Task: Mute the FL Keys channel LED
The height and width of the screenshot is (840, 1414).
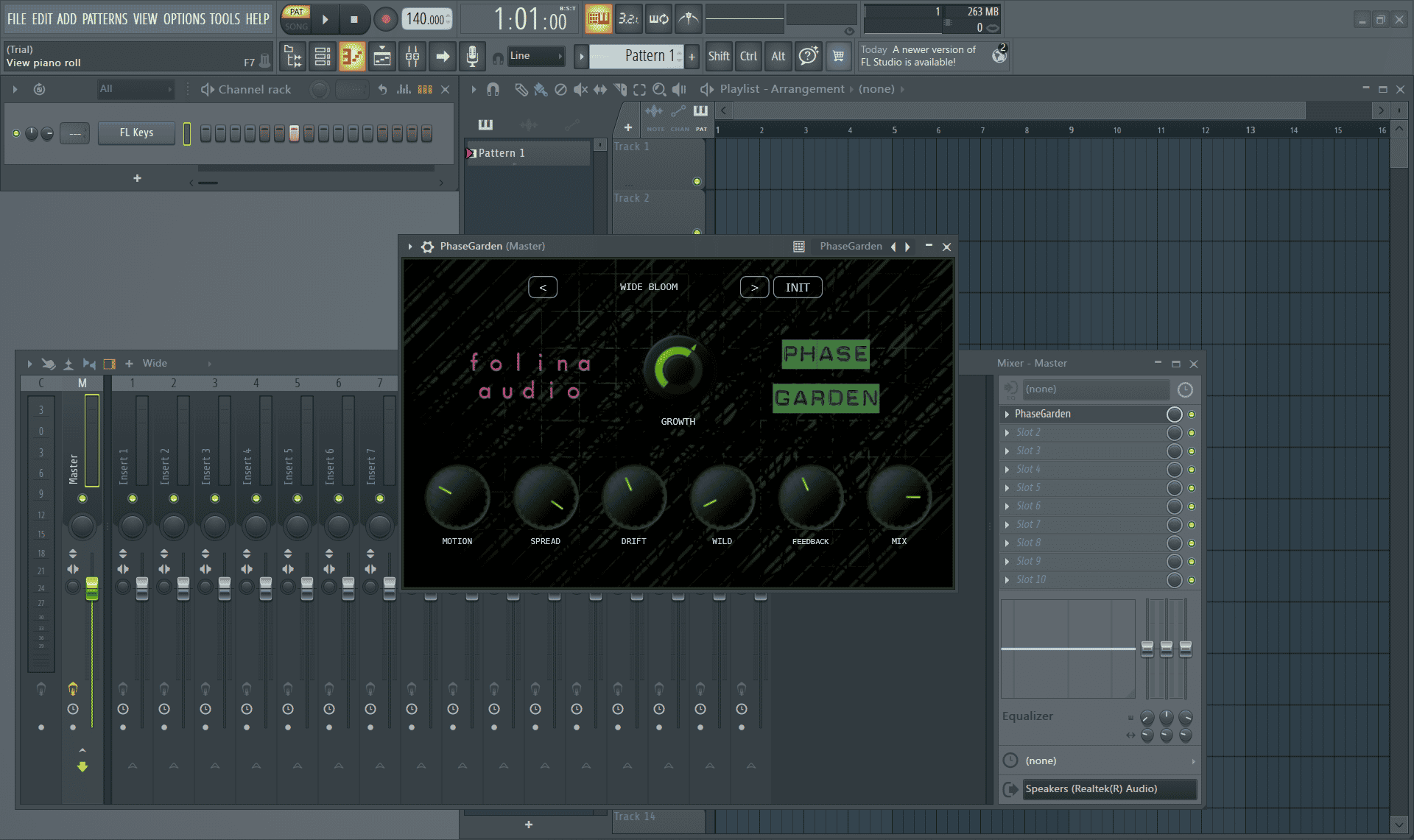Action: point(16,133)
